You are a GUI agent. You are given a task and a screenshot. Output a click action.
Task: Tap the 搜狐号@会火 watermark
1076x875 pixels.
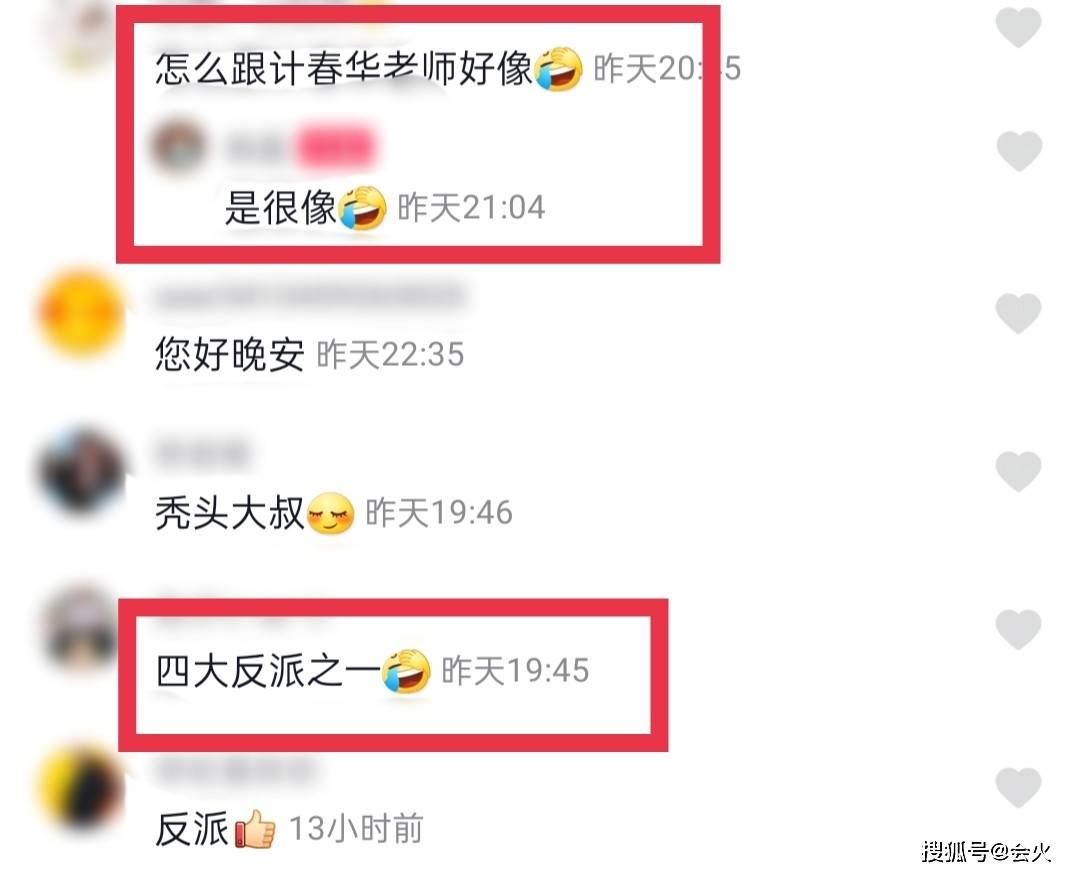(x=986, y=852)
